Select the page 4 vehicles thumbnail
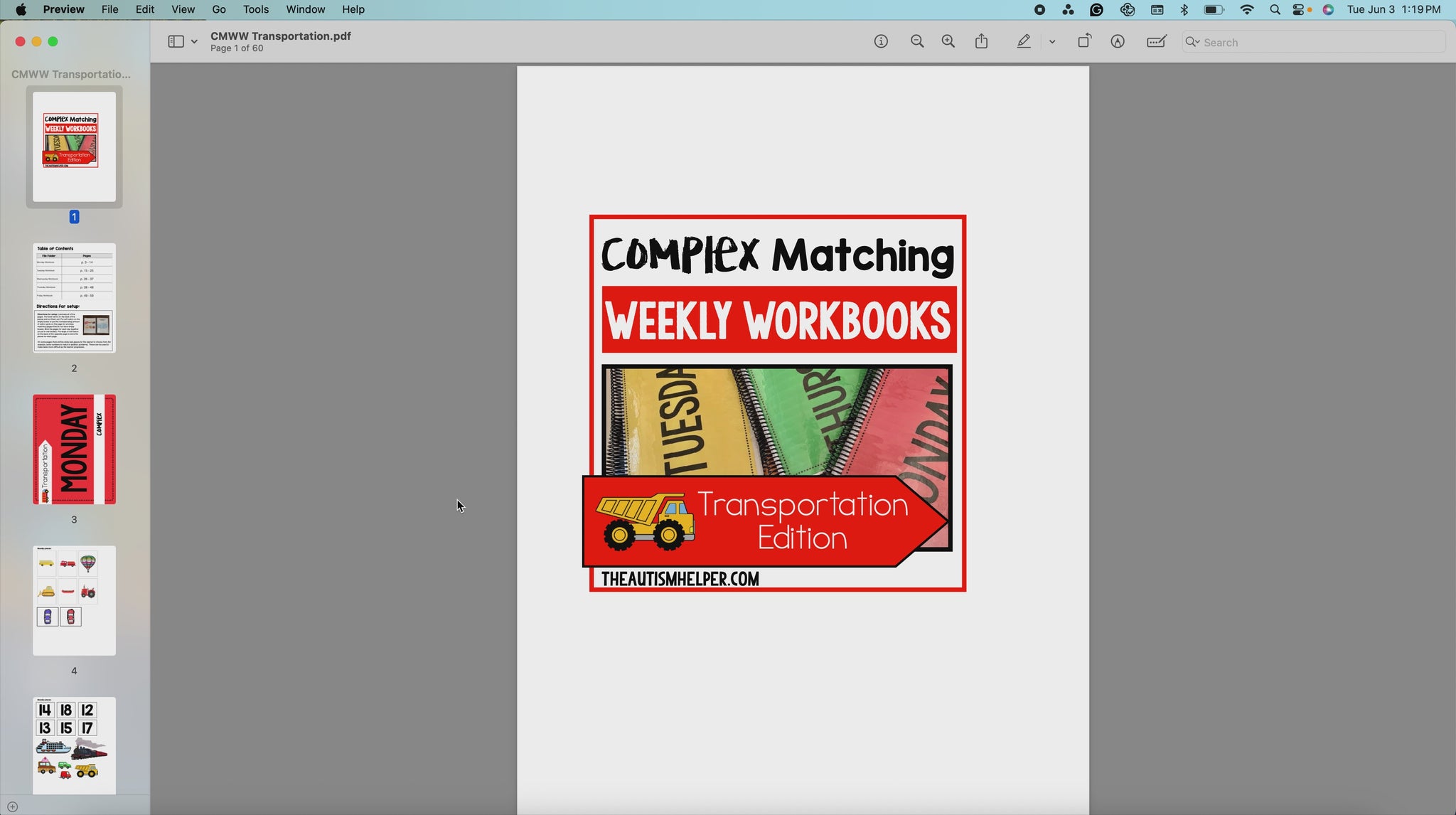This screenshot has height=815, width=1456. 74,600
